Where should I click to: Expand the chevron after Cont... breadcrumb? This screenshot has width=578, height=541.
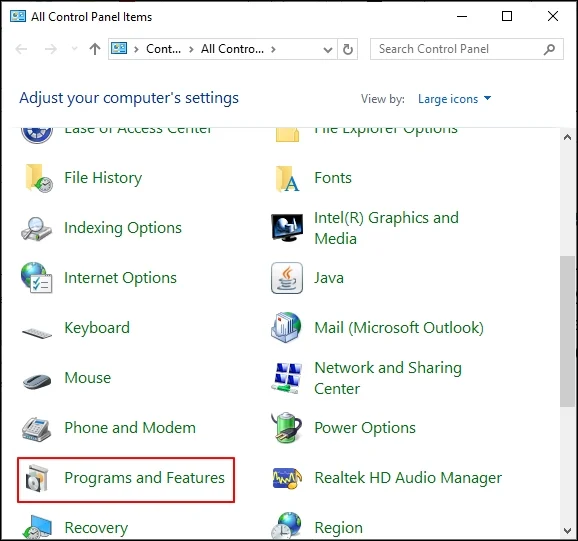191,49
